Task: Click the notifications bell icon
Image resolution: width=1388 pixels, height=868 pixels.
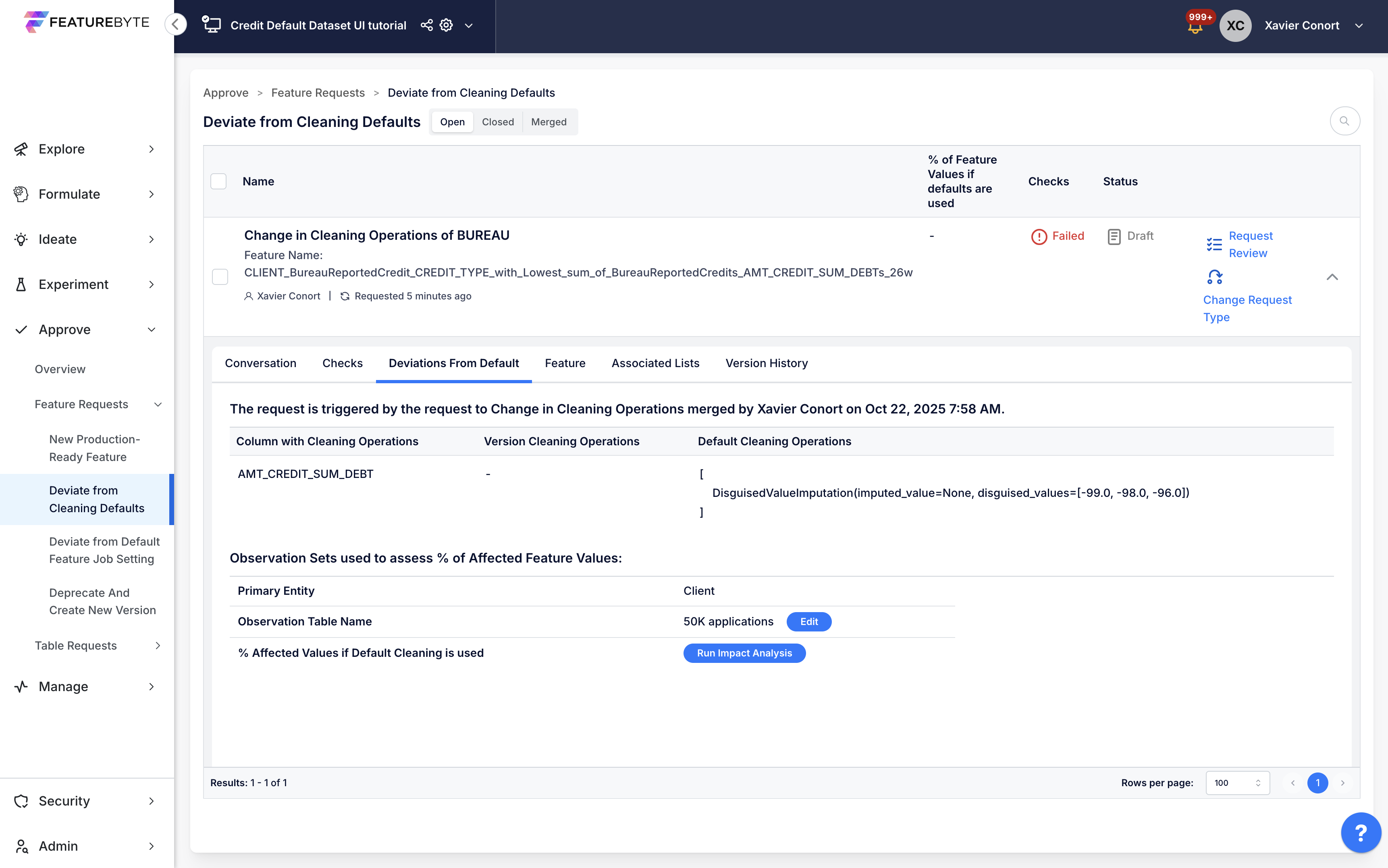Action: [1195, 27]
